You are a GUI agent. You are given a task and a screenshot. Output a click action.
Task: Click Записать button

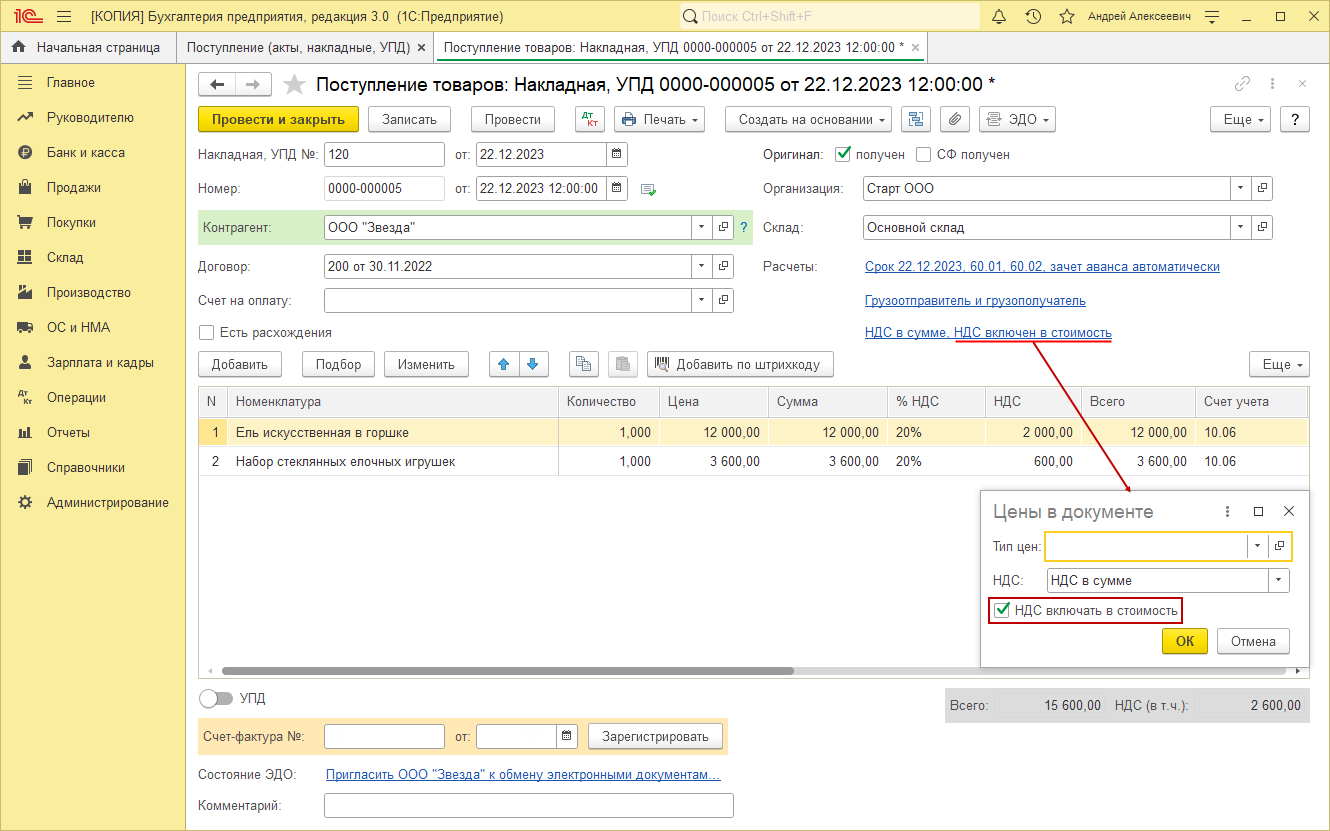410,119
